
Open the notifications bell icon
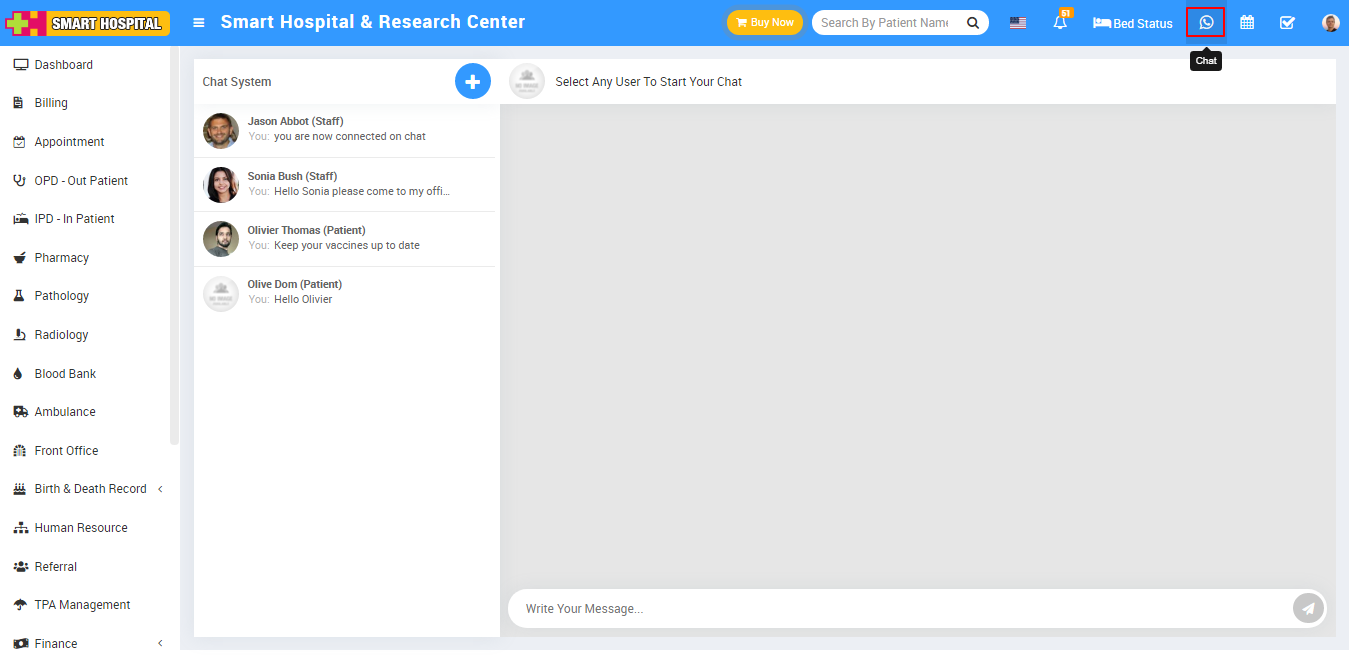[1060, 22]
